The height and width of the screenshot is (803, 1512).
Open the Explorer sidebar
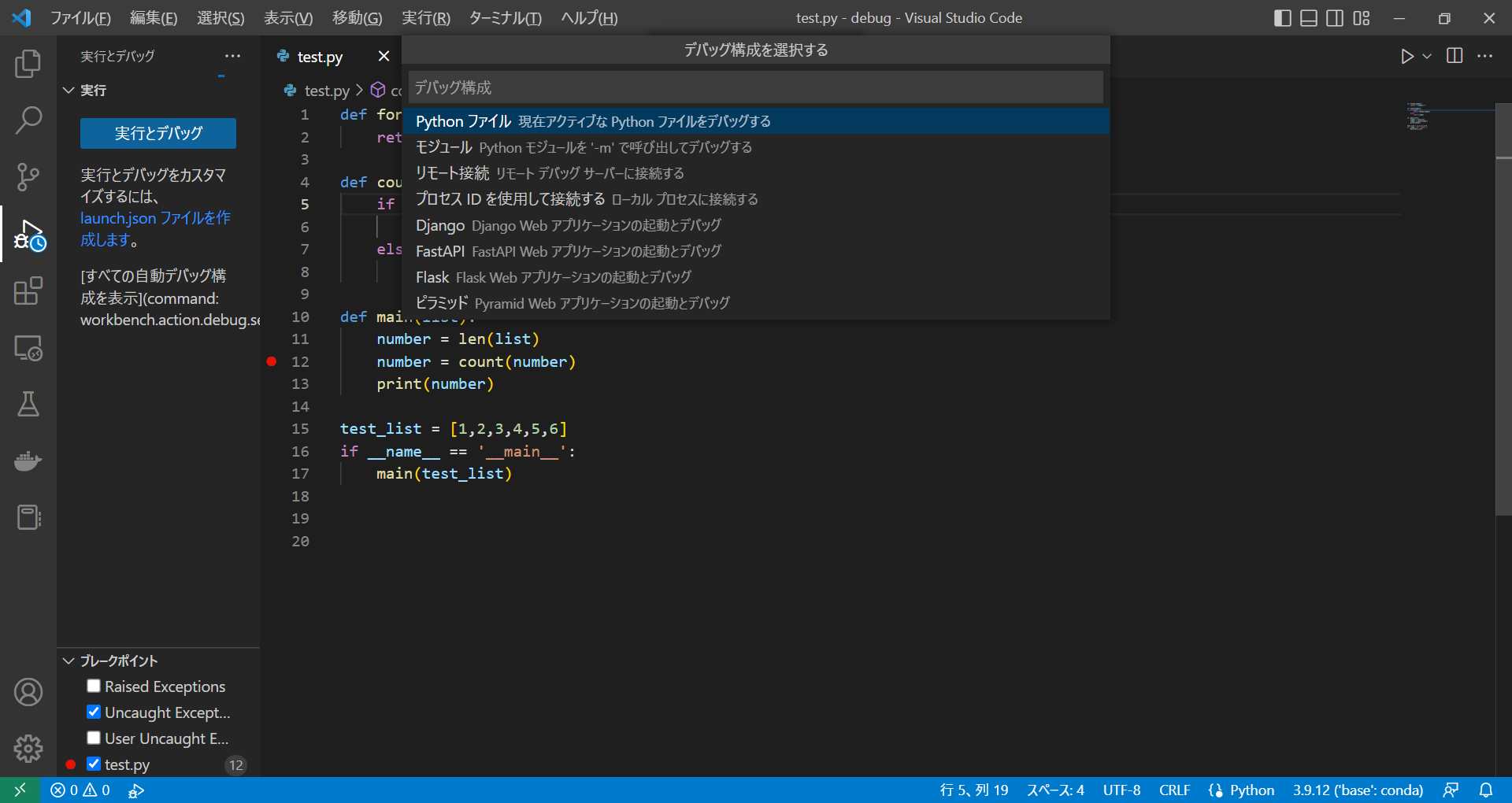pos(28,64)
